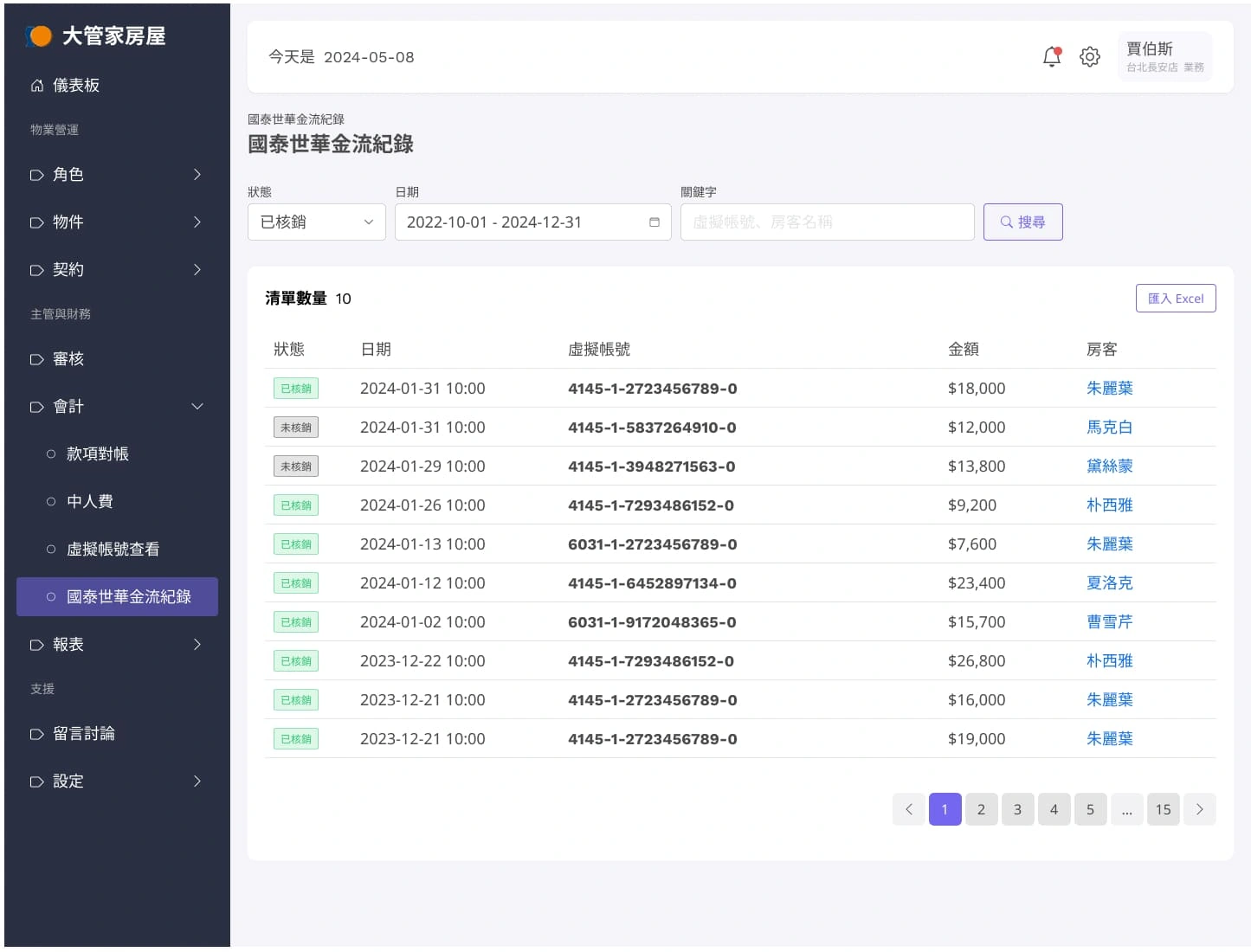
Task: Click the 匯入 Excel button
Action: (1176, 298)
